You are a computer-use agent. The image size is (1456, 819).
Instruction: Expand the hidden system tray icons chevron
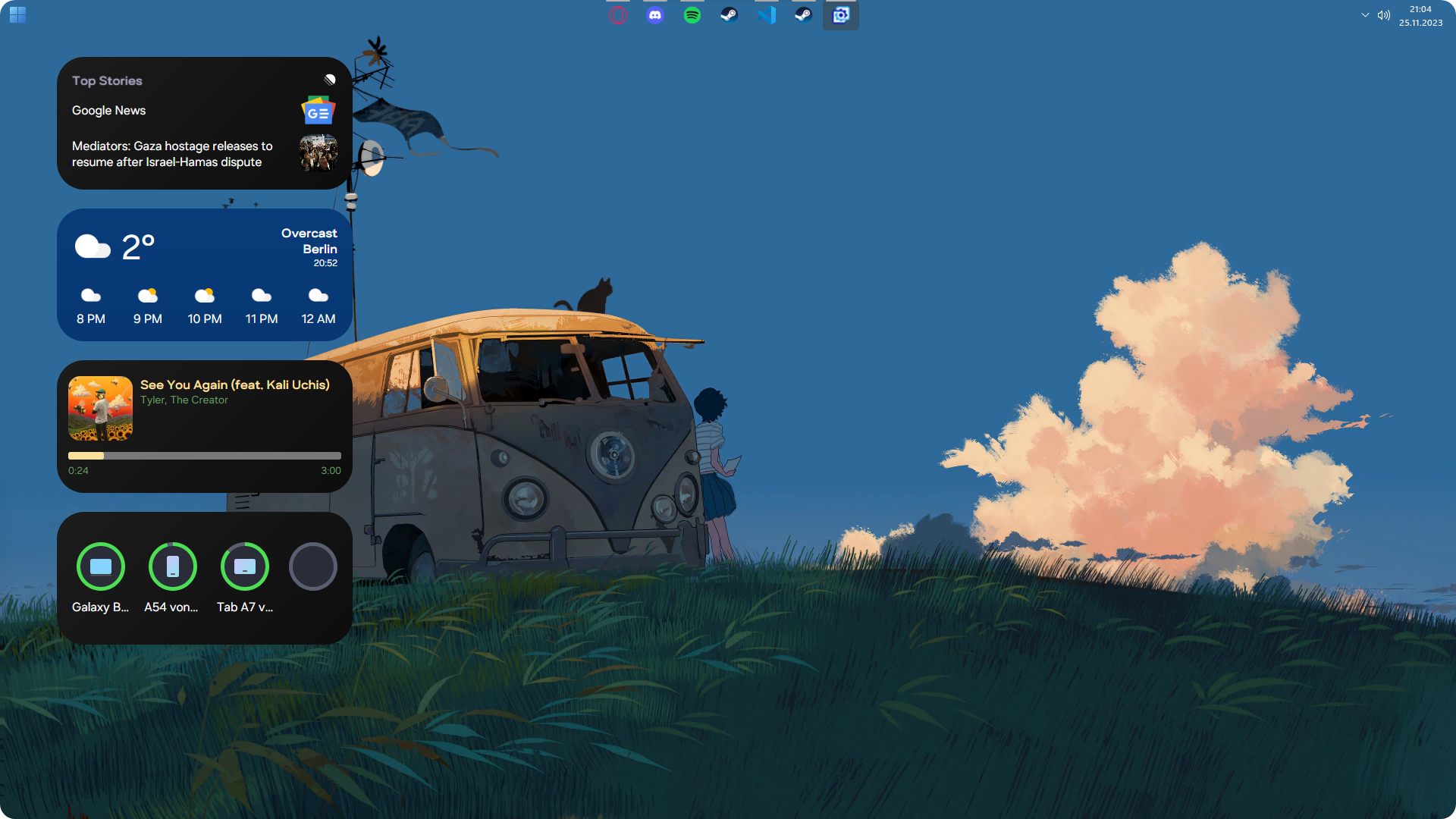pos(1365,15)
